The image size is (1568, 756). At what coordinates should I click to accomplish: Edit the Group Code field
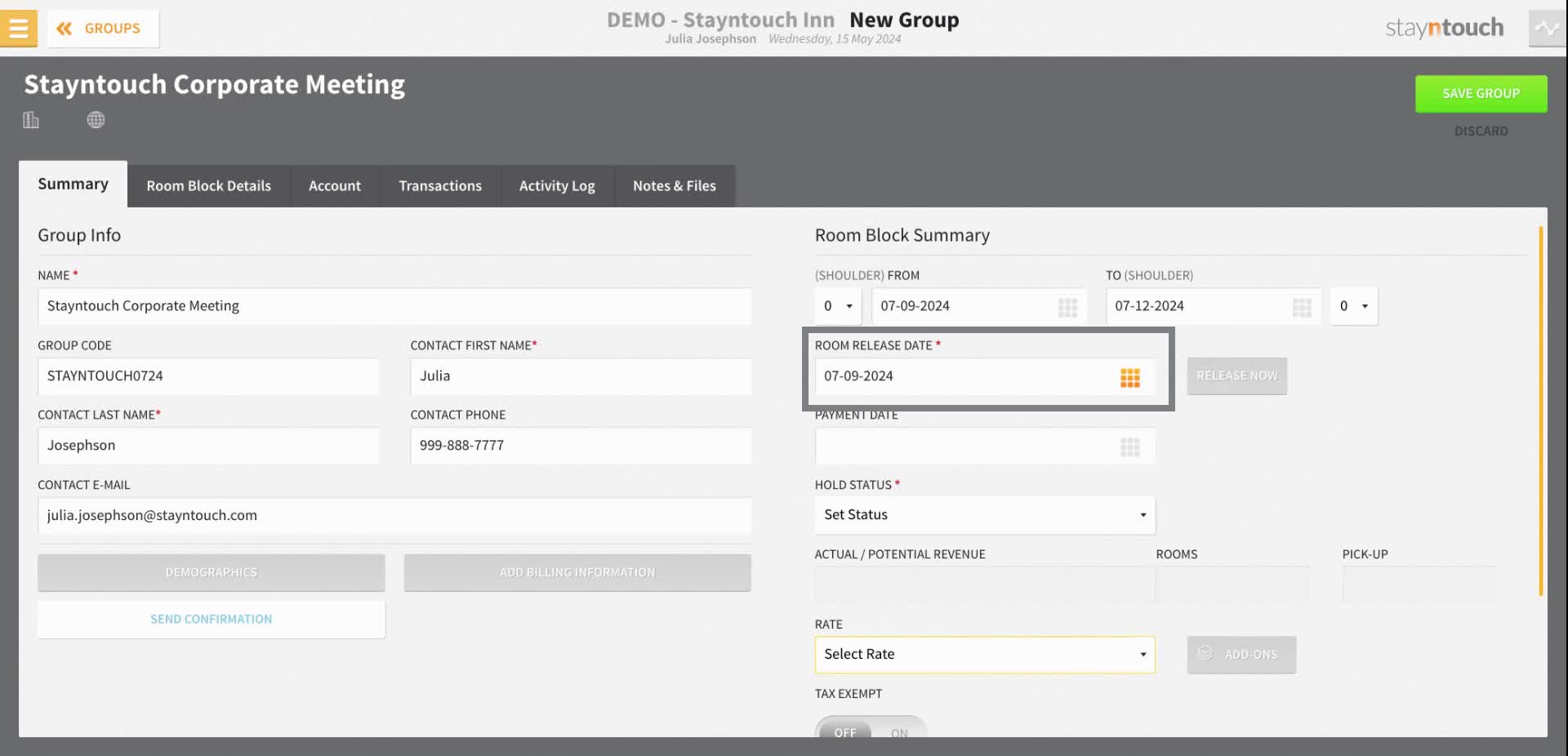(208, 376)
